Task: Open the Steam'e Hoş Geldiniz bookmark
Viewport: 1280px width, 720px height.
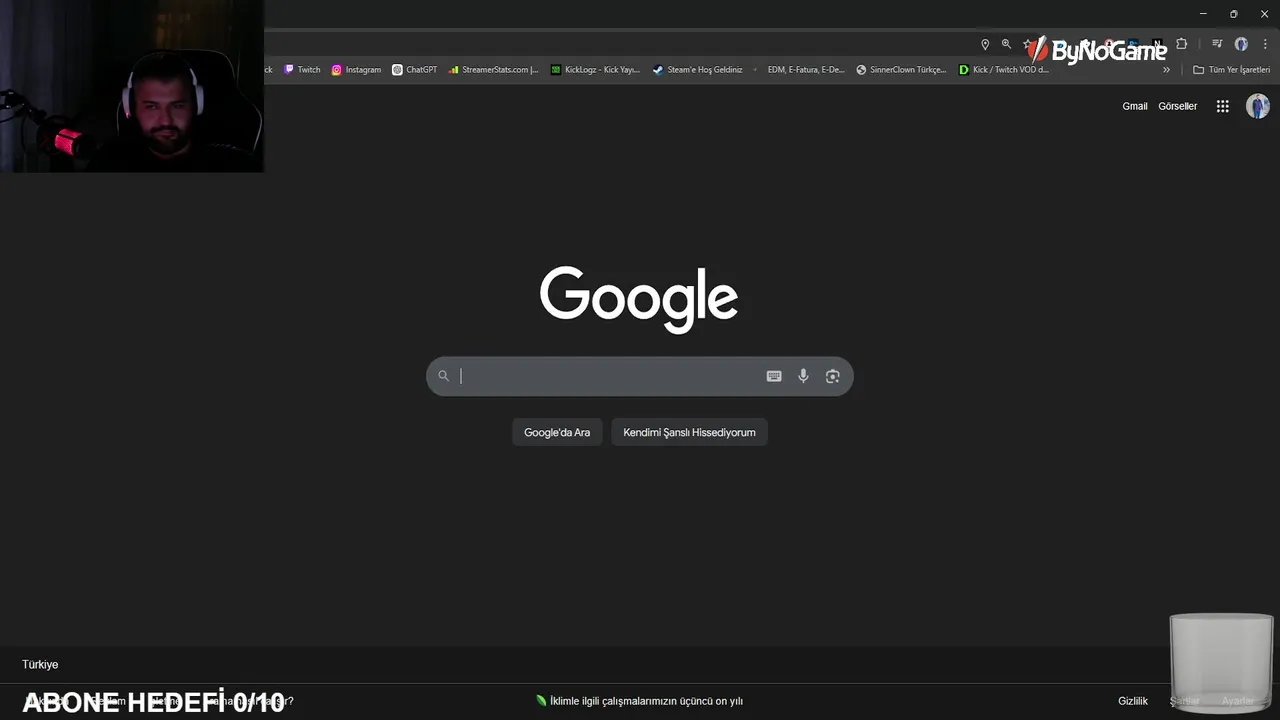Action: [x=697, y=70]
